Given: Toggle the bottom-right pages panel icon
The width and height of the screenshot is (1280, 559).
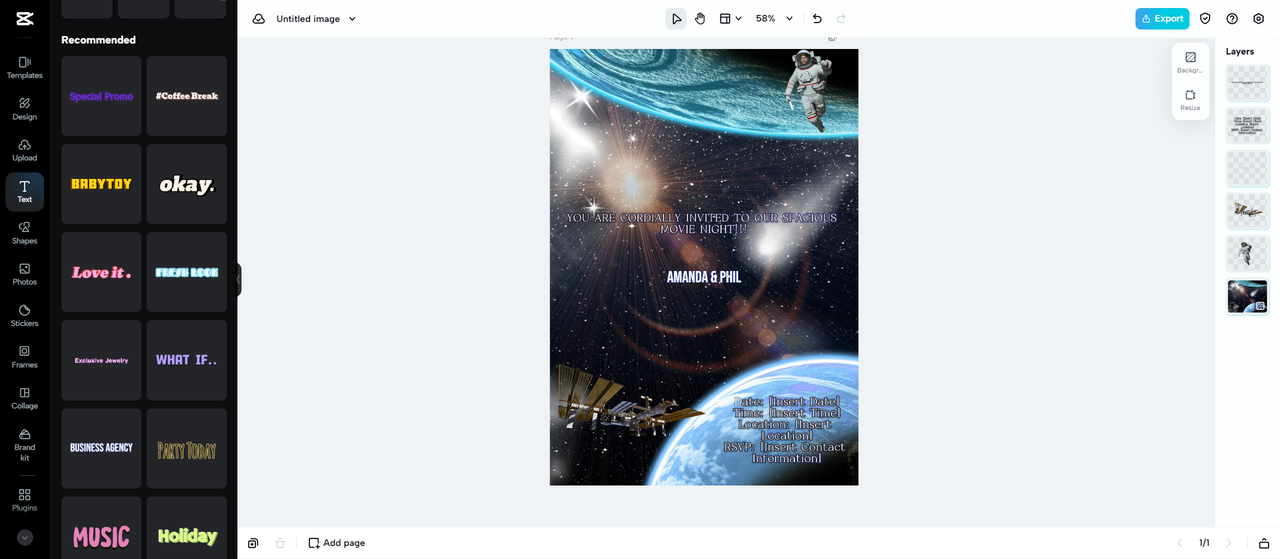Looking at the screenshot, I should (1262, 543).
